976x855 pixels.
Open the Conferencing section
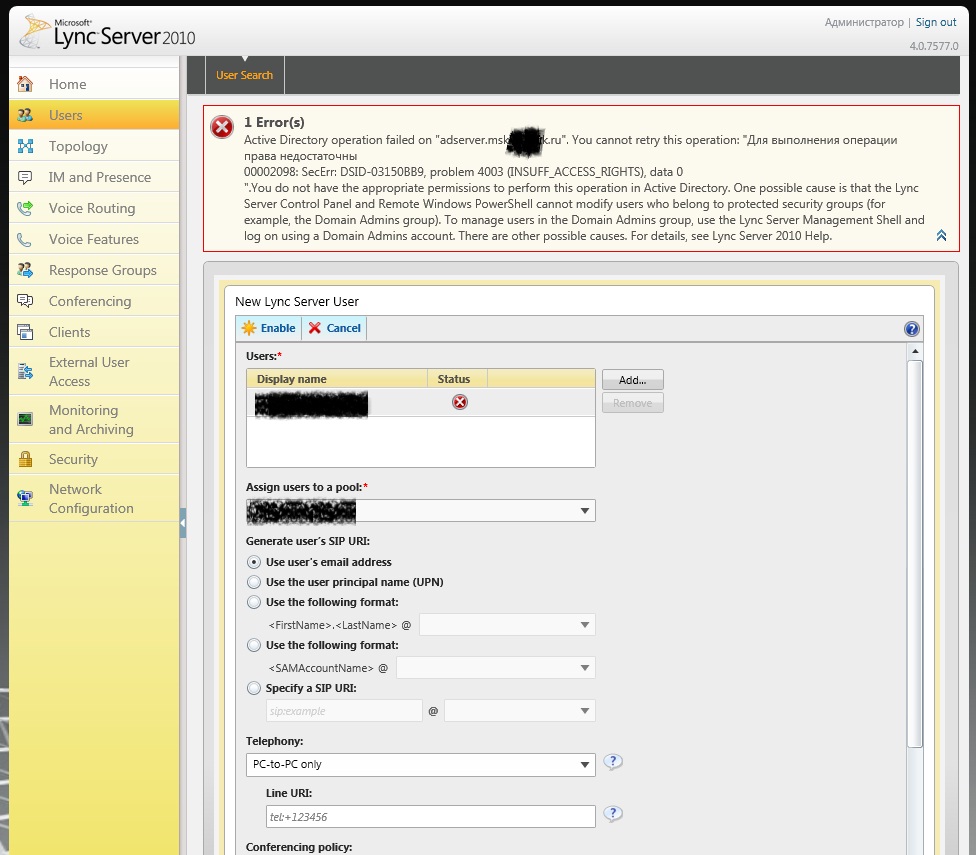click(x=94, y=301)
